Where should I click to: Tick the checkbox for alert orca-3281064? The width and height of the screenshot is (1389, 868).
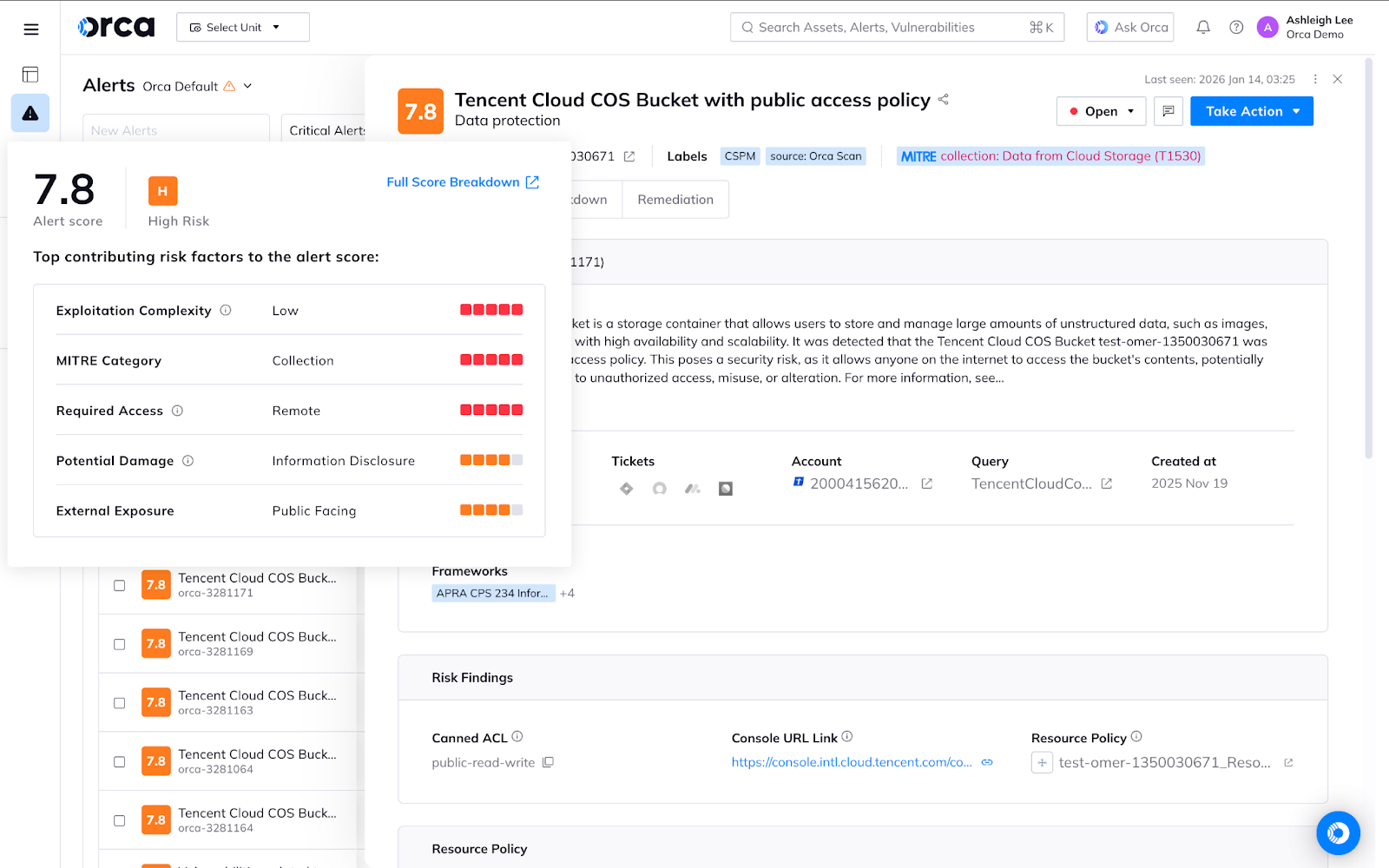point(120,762)
